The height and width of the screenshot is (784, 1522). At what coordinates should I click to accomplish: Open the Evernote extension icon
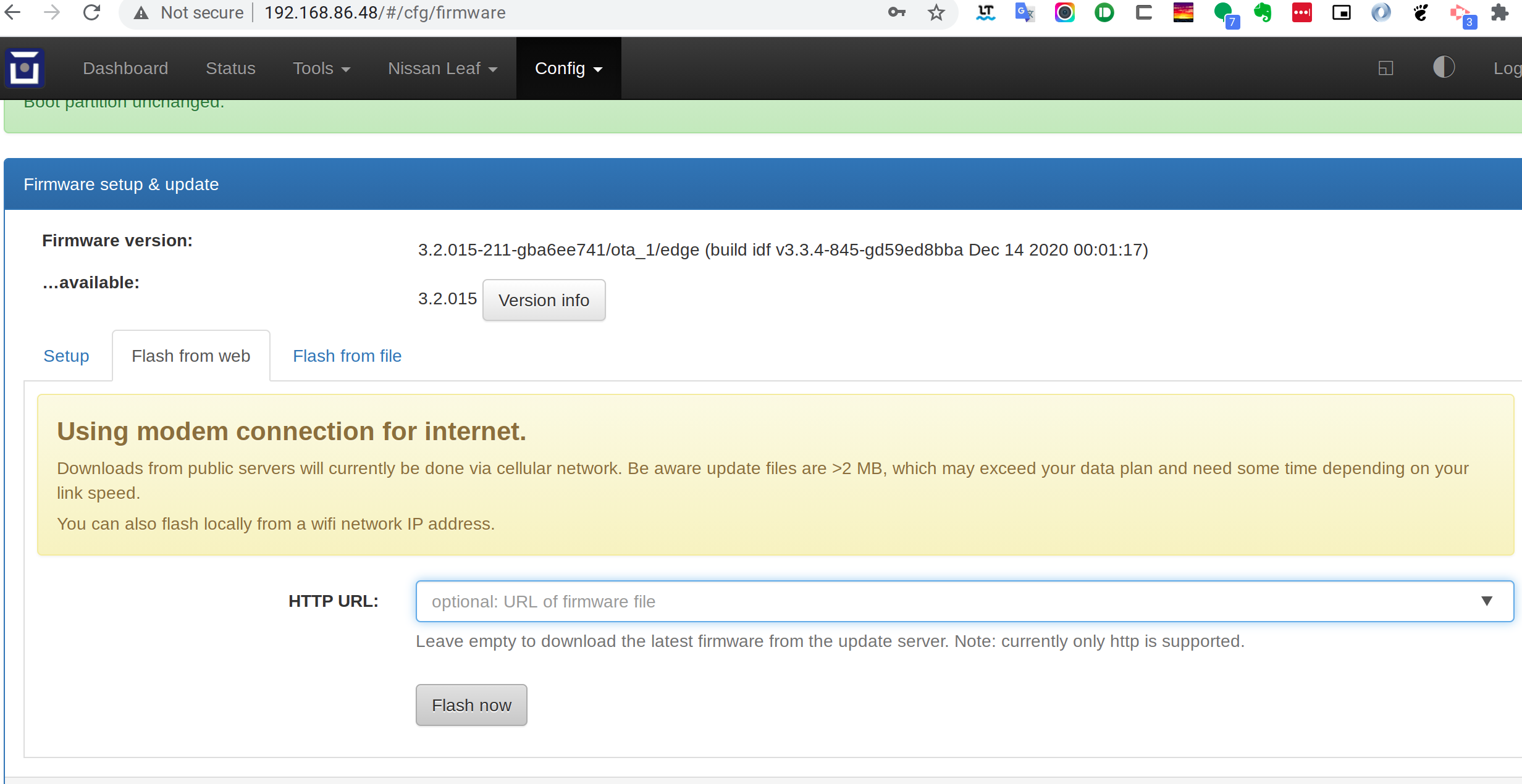pos(1263,12)
